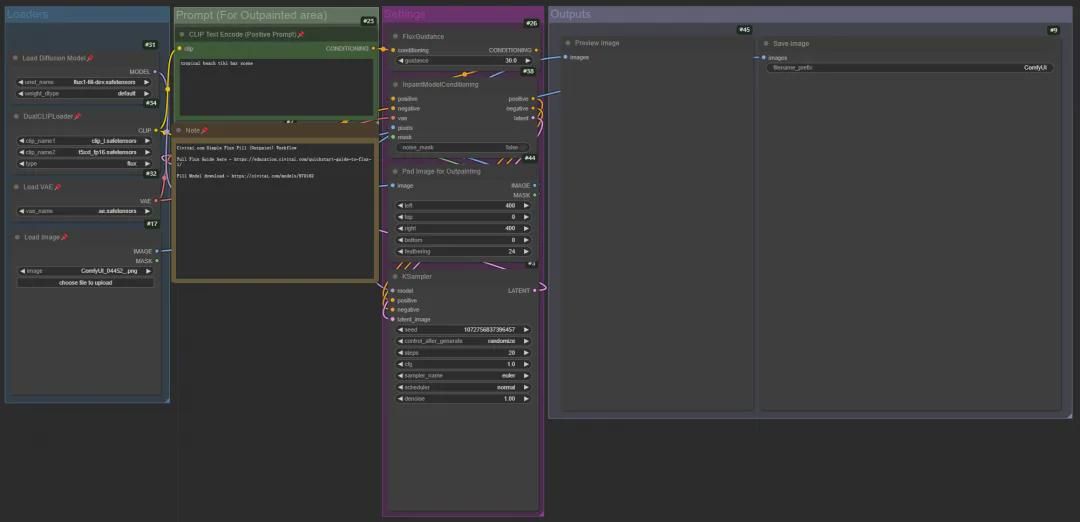Click the guidance value slider field

click(463, 60)
